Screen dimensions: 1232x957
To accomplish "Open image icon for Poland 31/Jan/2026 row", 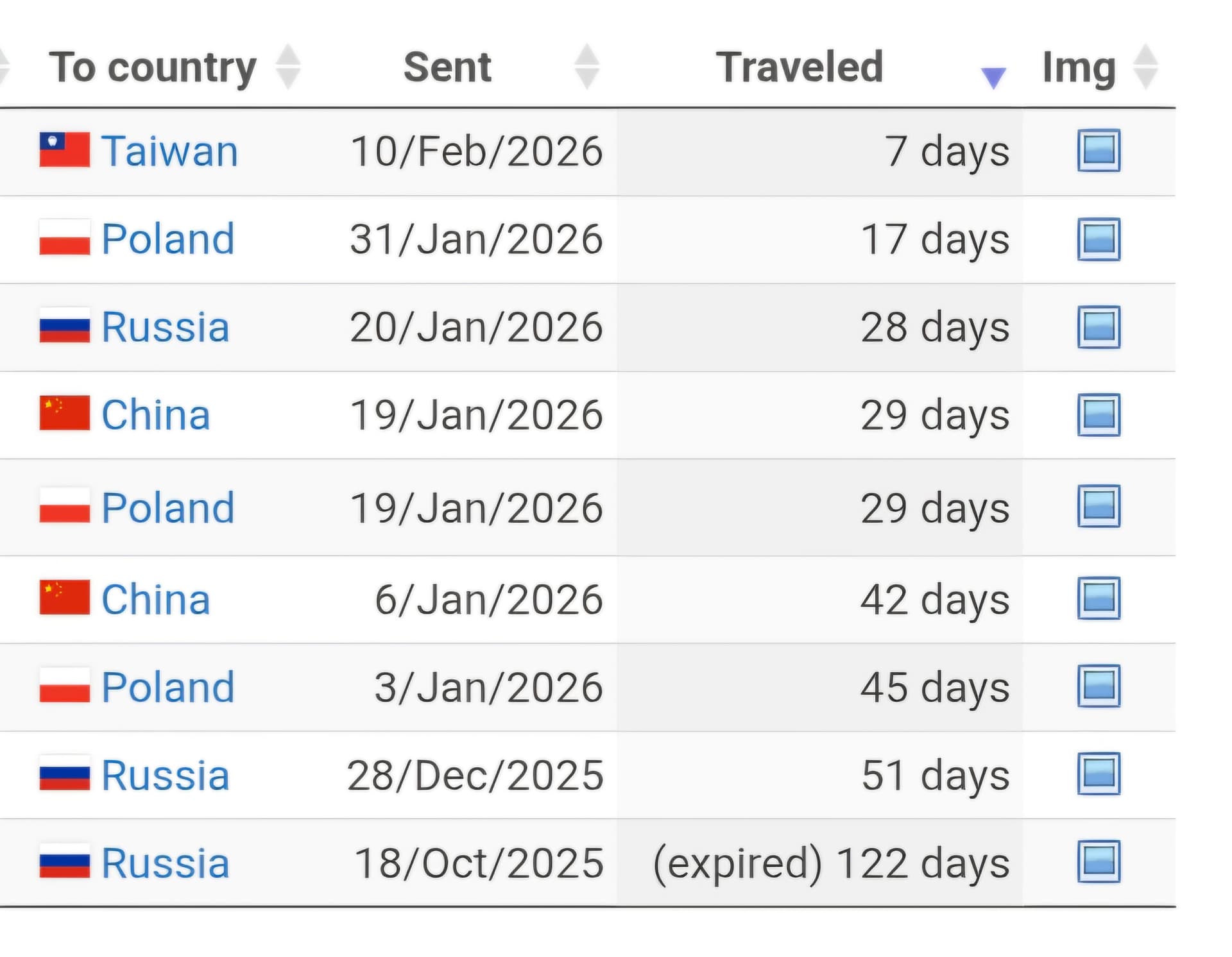I will click(1099, 239).
